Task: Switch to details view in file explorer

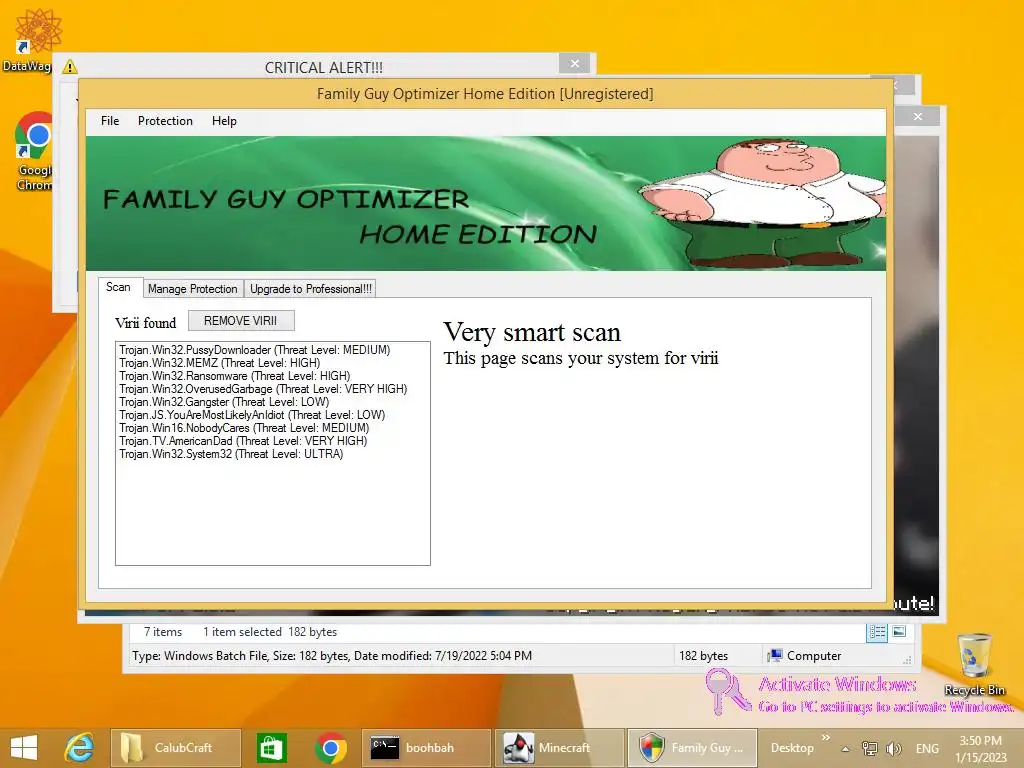Action: pyautogui.click(x=877, y=632)
